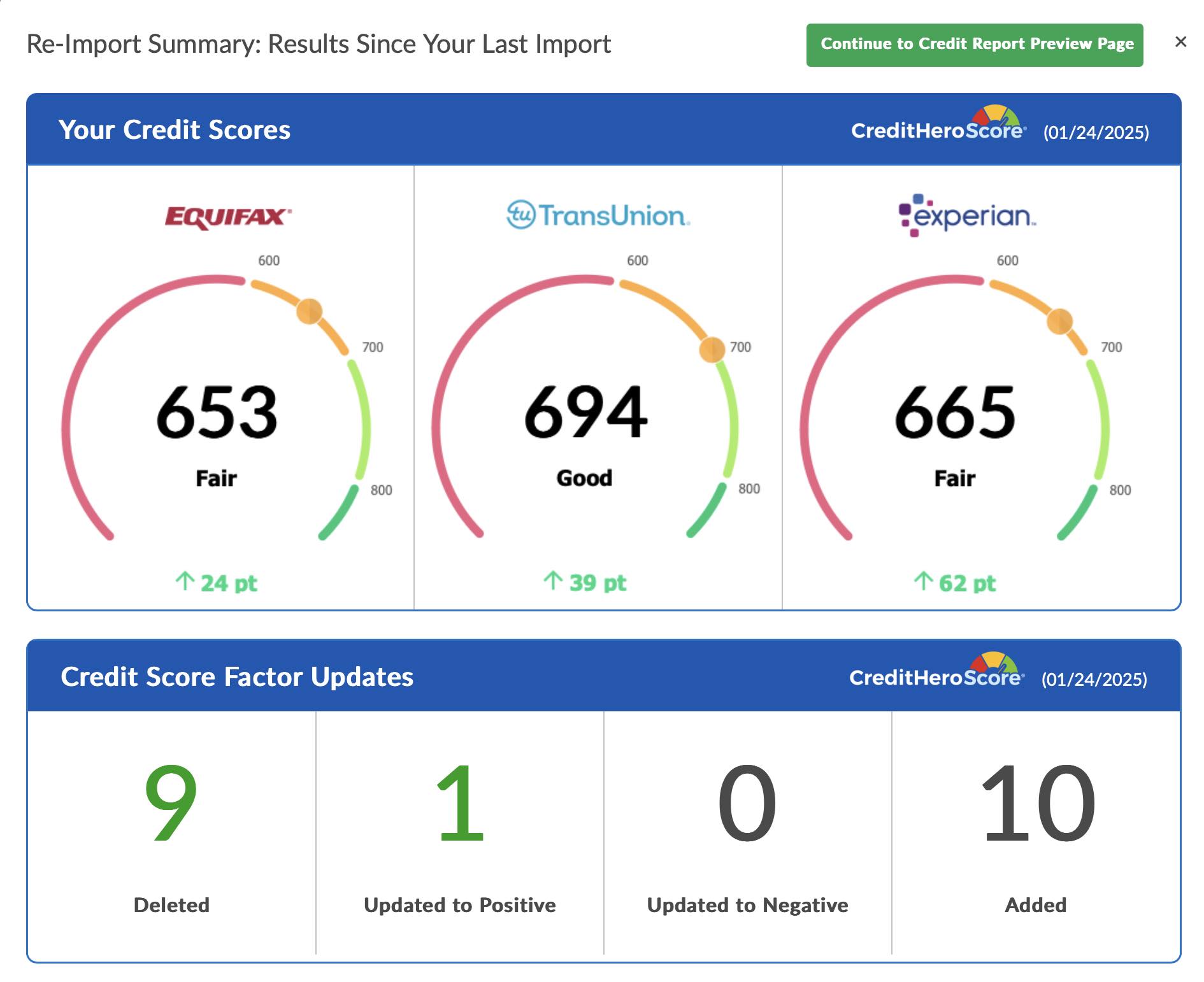Open the 0 Updated to Negative count
The image size is (1204, 982).
[x=747, y=802]
